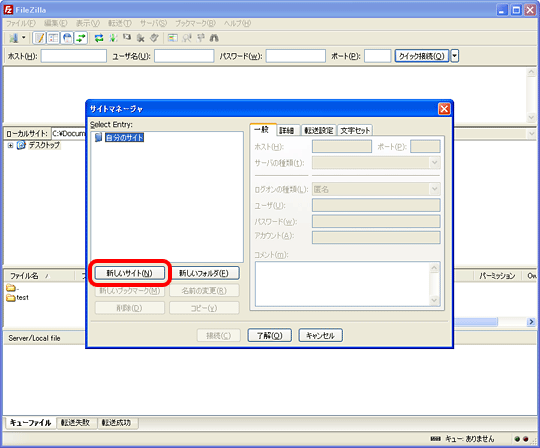Click the ファイル名 column header

(x=39, y=276)
